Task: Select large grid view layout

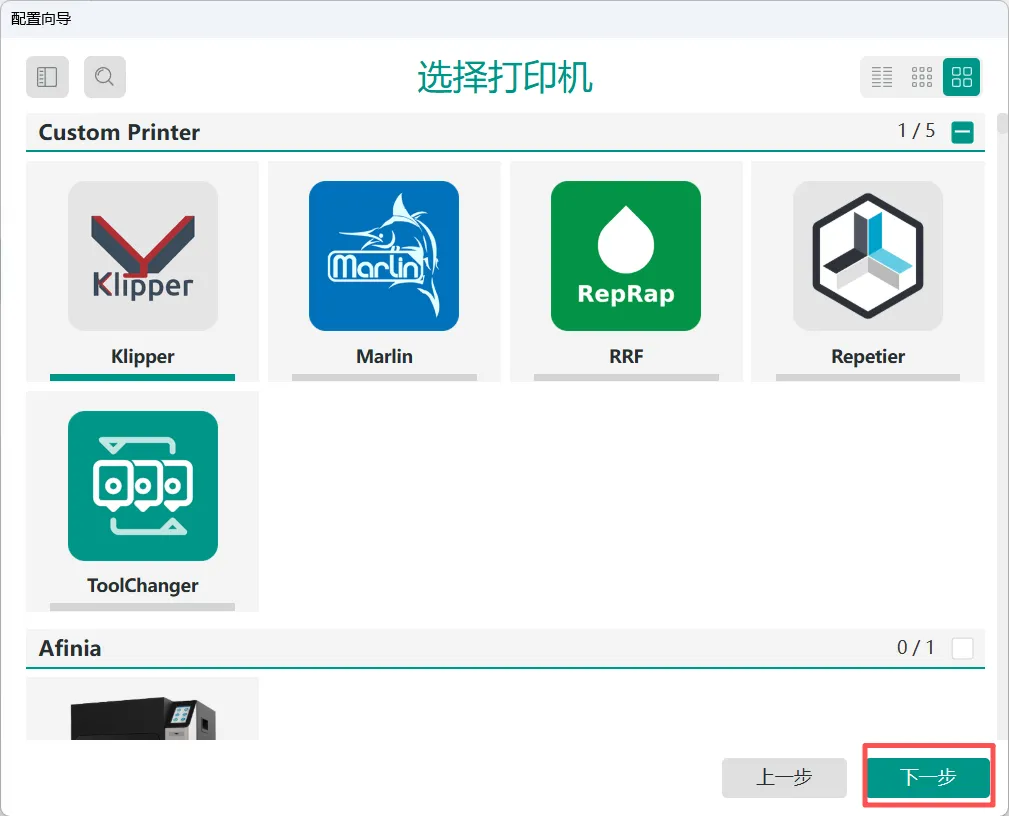Action: click(x=961, y=77)
